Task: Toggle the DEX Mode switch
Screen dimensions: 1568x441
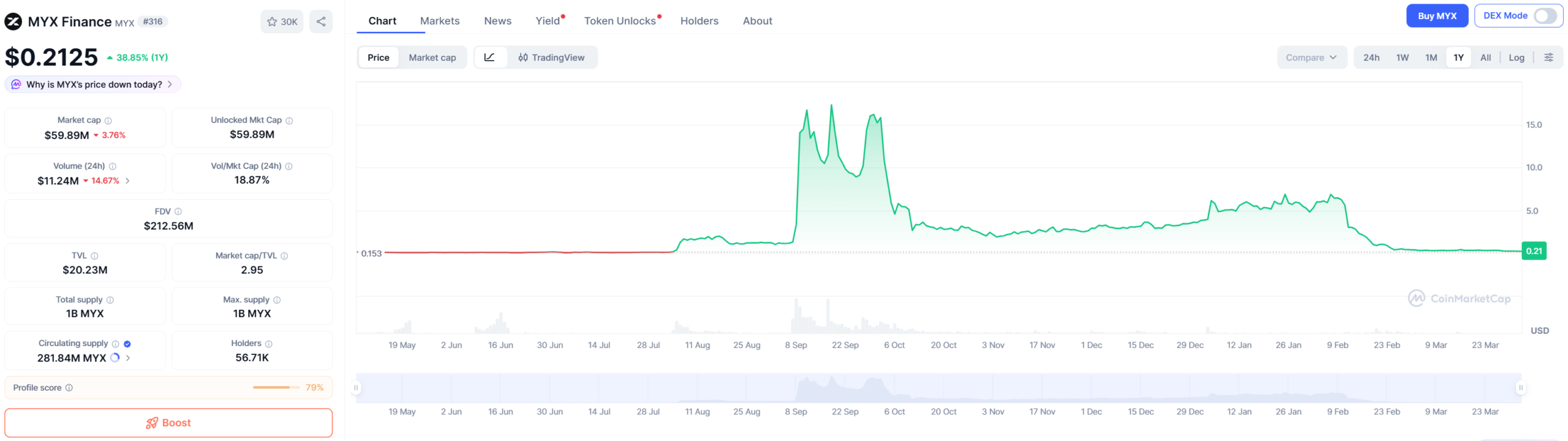Action: pos(1545,16)
